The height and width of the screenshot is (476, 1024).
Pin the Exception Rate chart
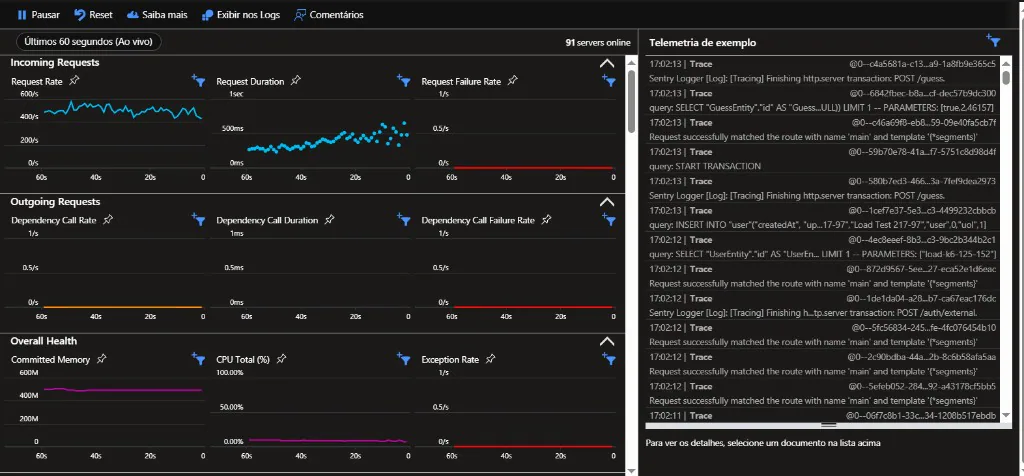click(x=490, y=358)
